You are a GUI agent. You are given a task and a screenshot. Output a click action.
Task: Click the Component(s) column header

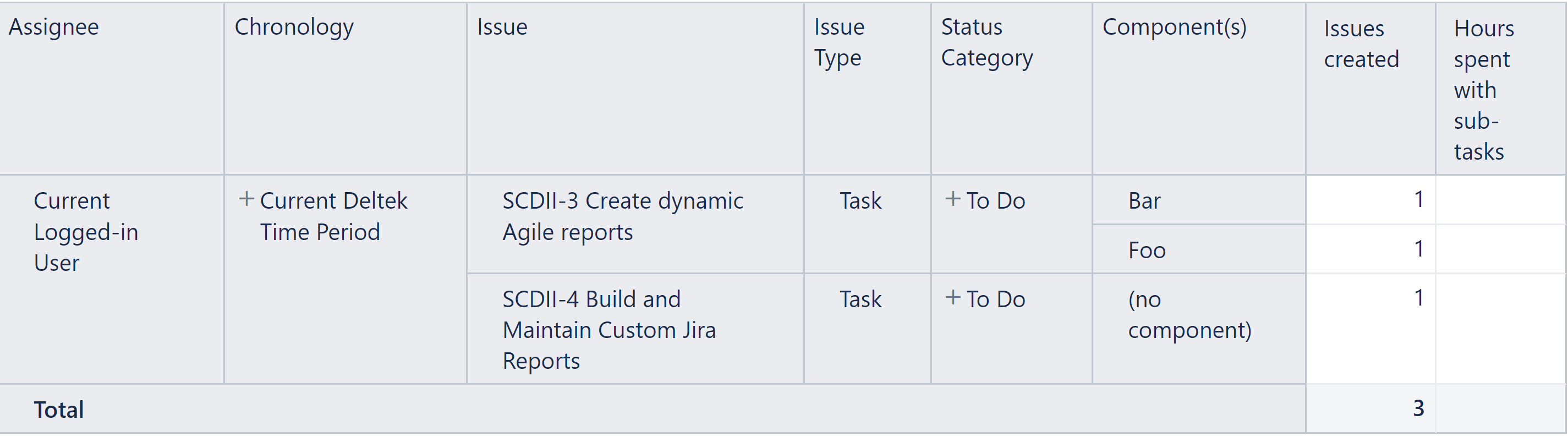coord(1174,27)
